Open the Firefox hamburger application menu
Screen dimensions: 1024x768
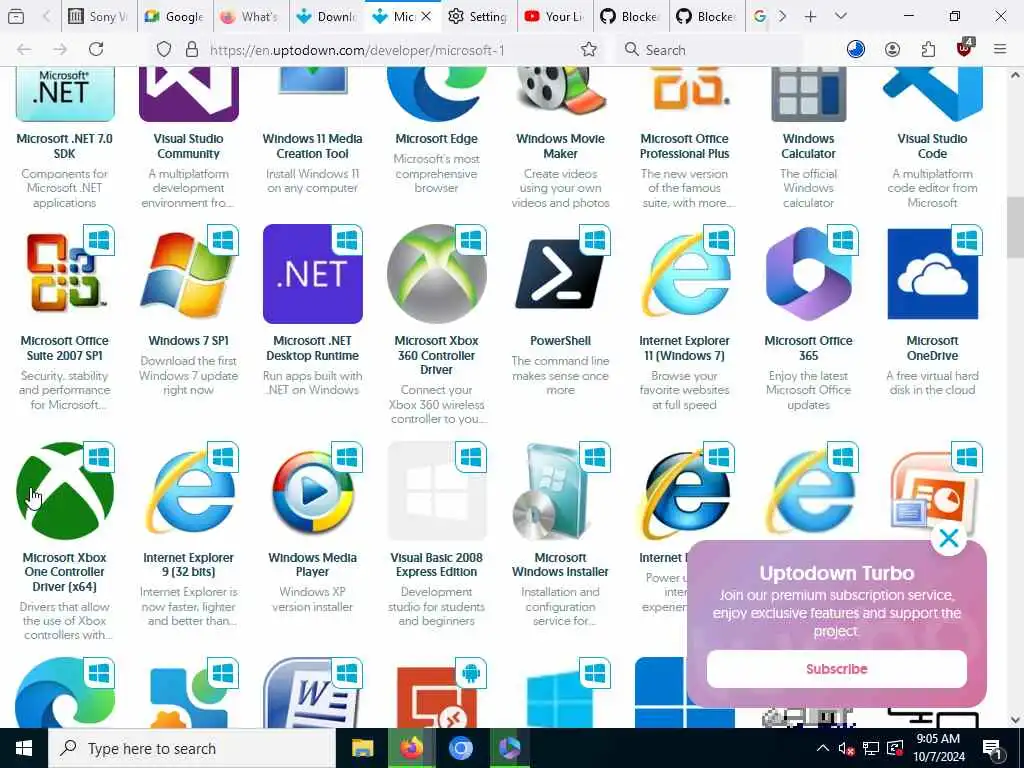1000,50
